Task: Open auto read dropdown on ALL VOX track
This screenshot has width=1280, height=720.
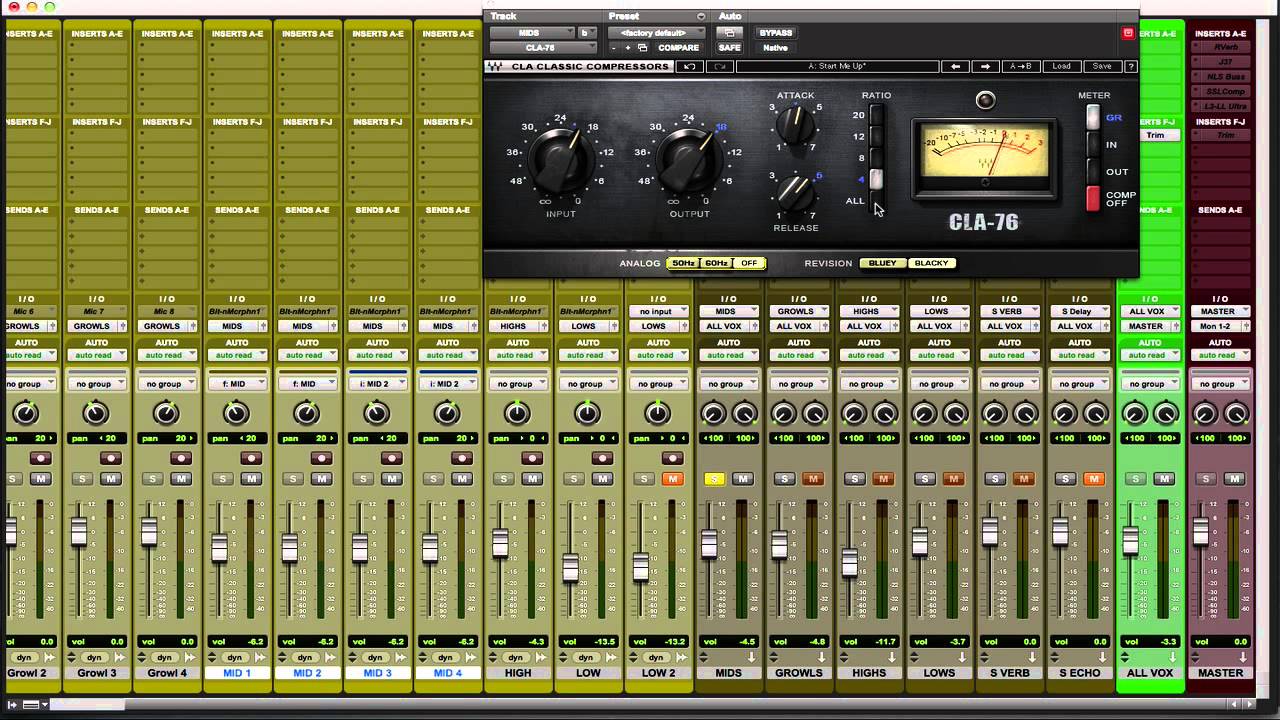Action: click(1150, 355)
